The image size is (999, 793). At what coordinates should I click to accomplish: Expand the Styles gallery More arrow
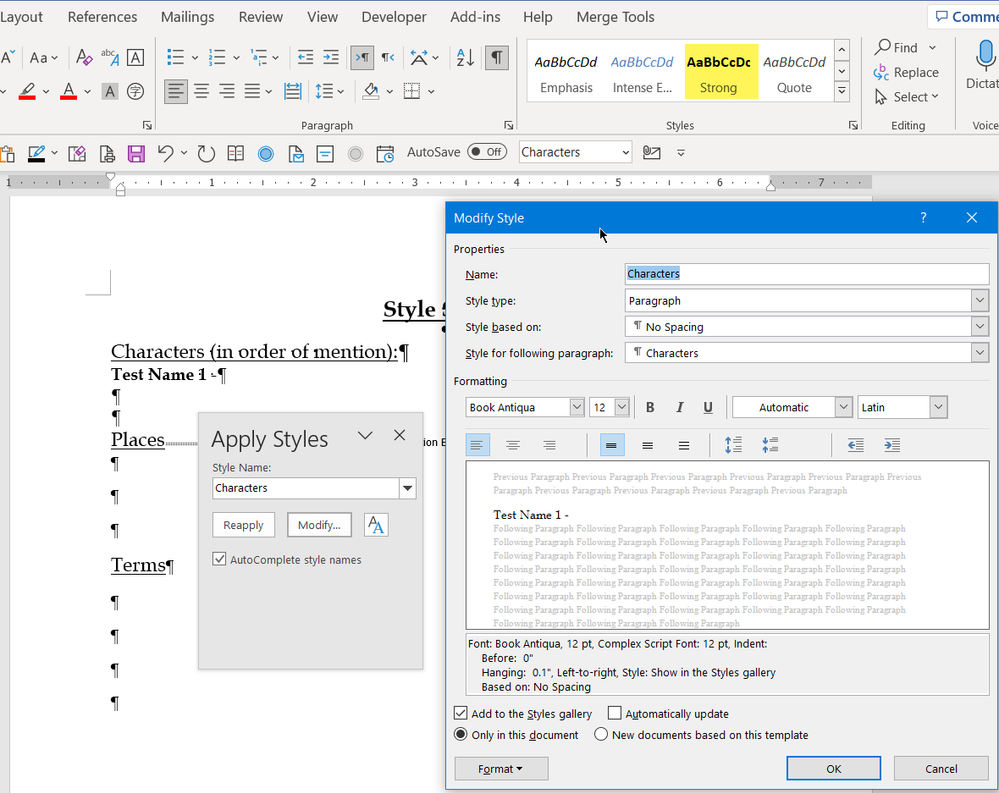[842, 91]
